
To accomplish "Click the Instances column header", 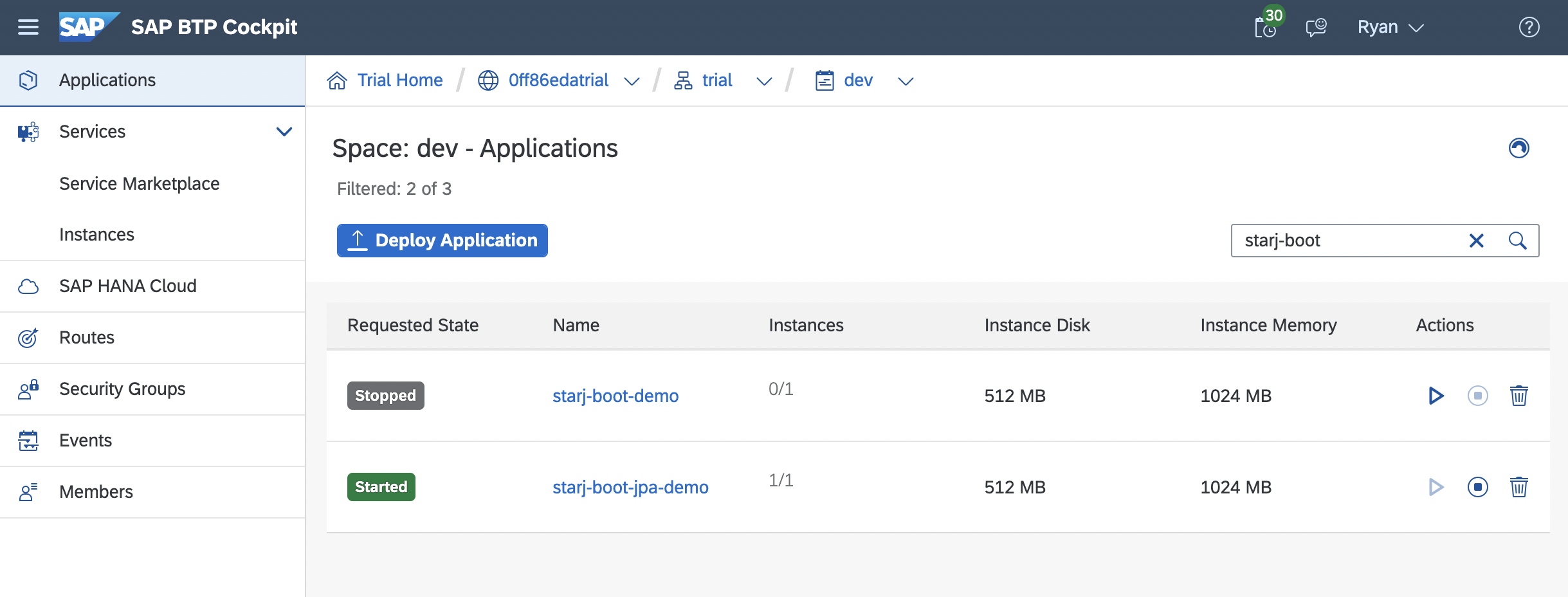I will [806, 326].
